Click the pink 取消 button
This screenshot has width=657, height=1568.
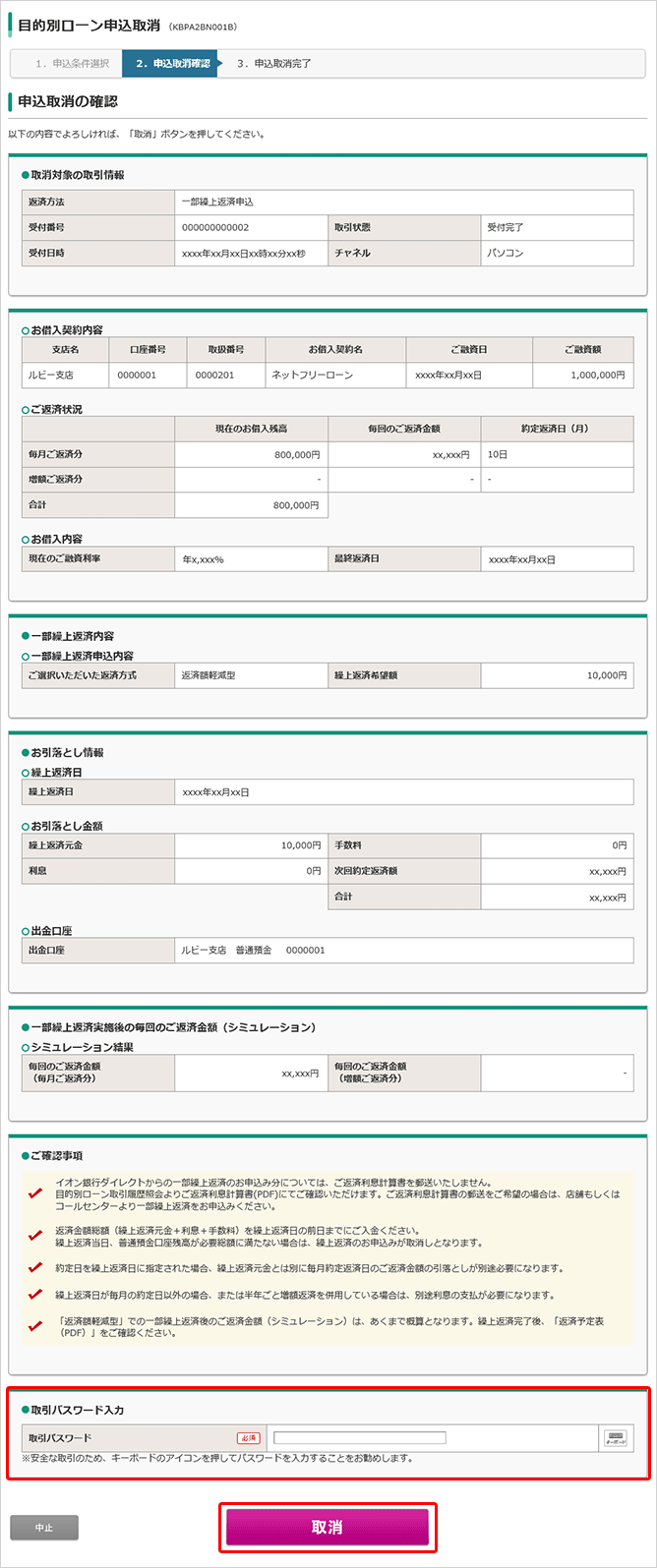328,1528
